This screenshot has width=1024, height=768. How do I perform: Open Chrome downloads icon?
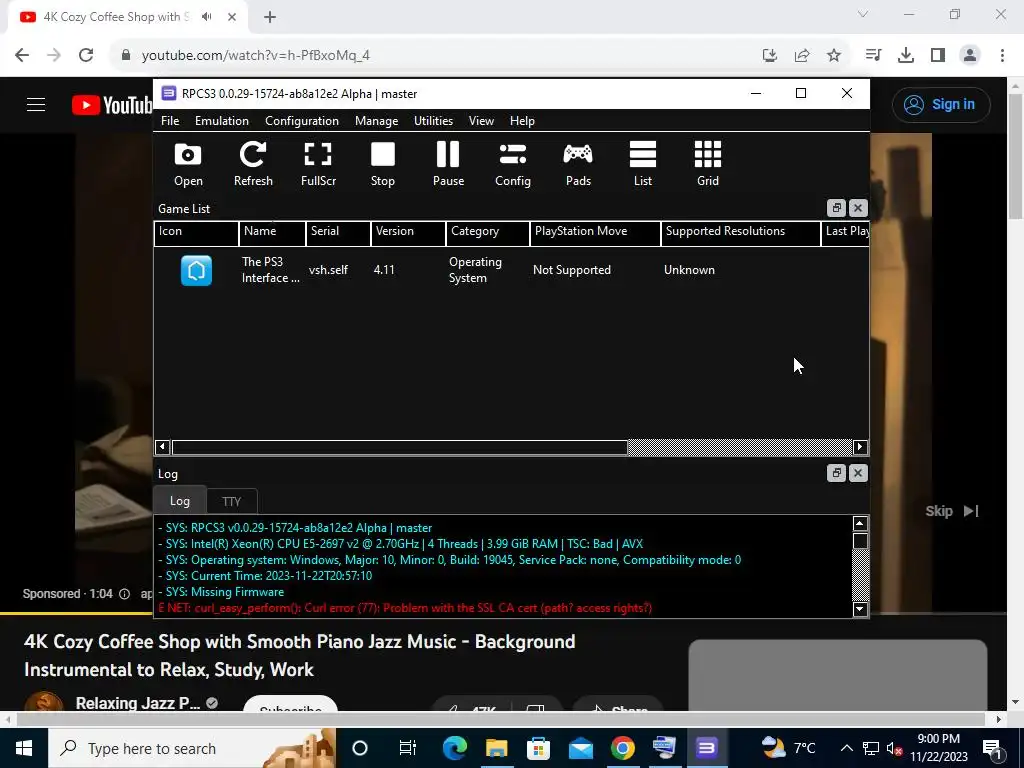(906, 56)
